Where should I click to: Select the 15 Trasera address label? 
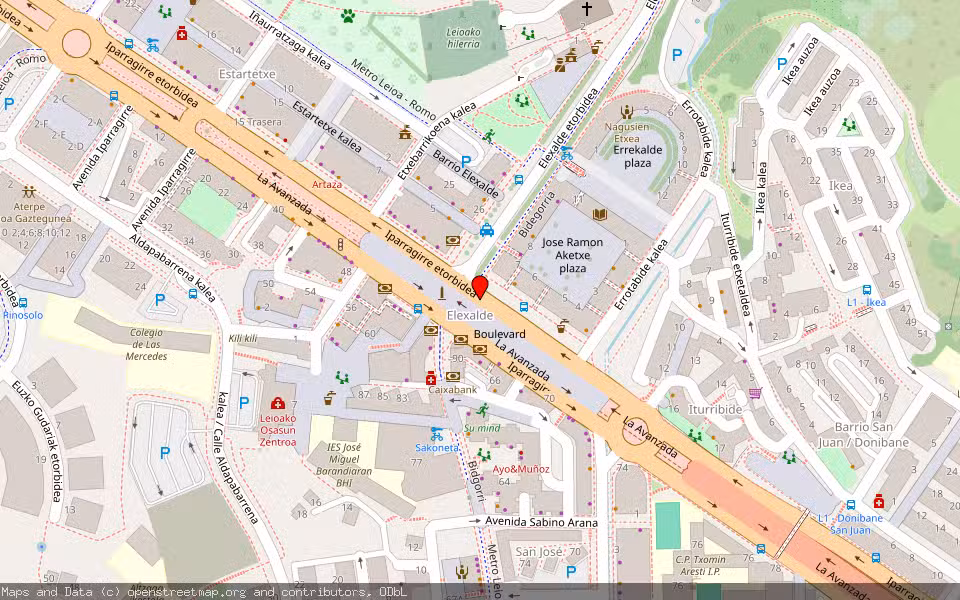tap(257, 122)
